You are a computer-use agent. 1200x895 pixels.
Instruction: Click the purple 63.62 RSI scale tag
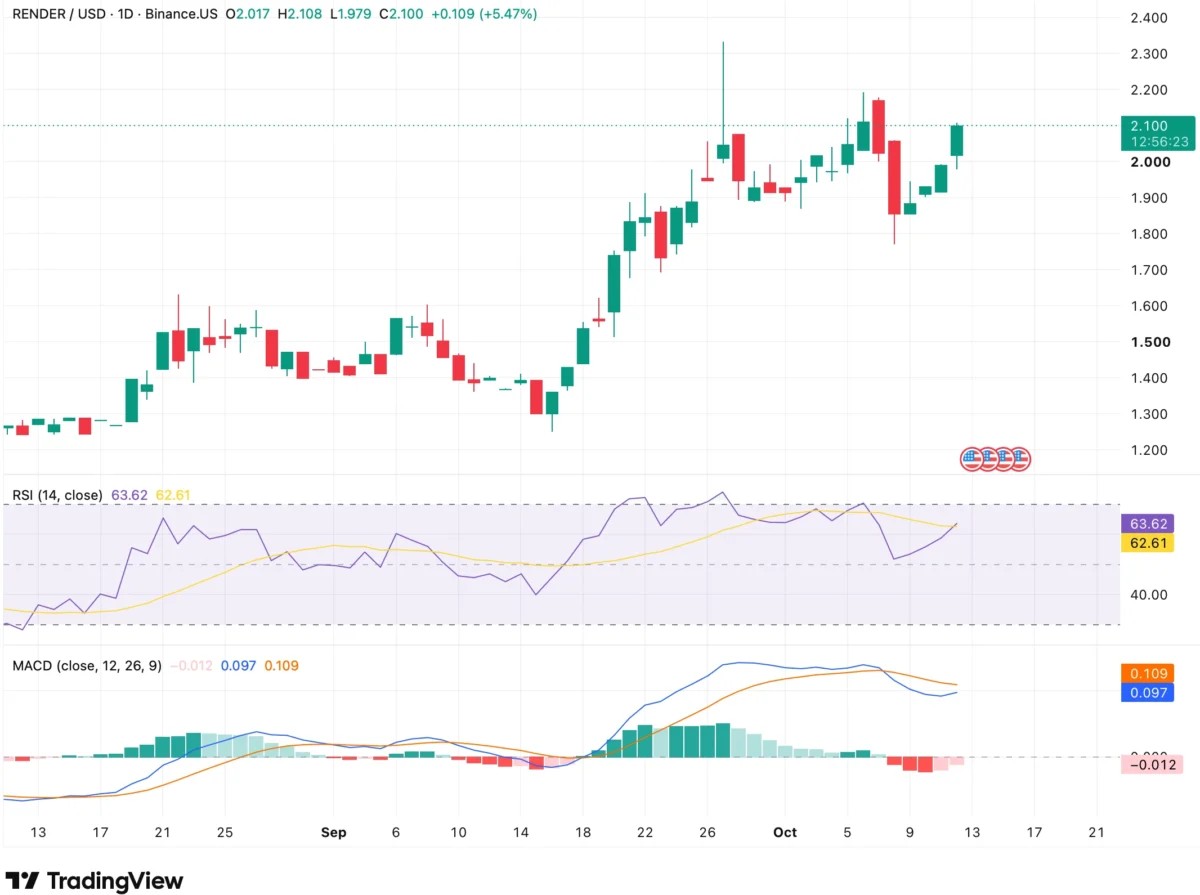coord(1145,523)
